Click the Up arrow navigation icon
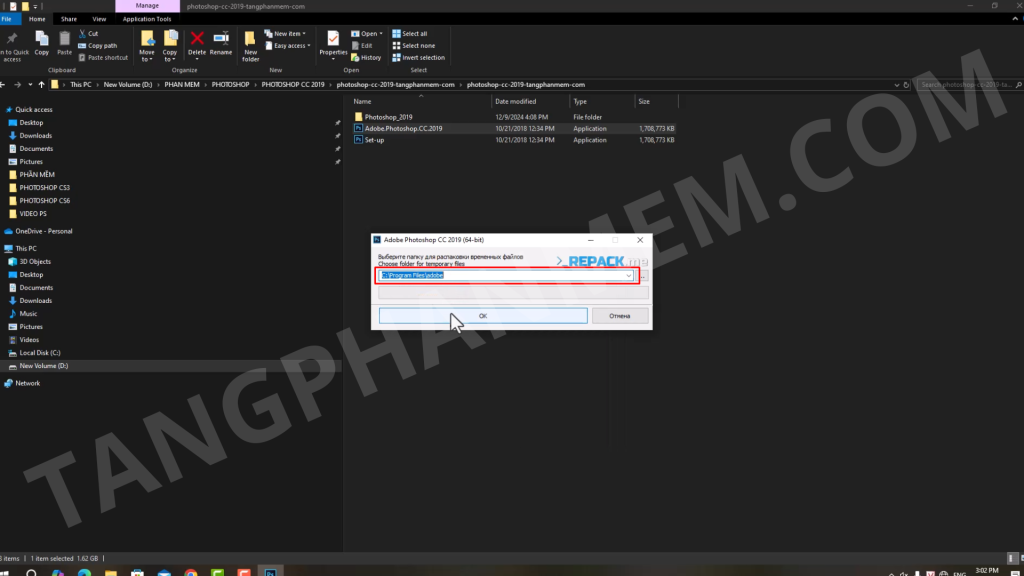 point(41,85)
